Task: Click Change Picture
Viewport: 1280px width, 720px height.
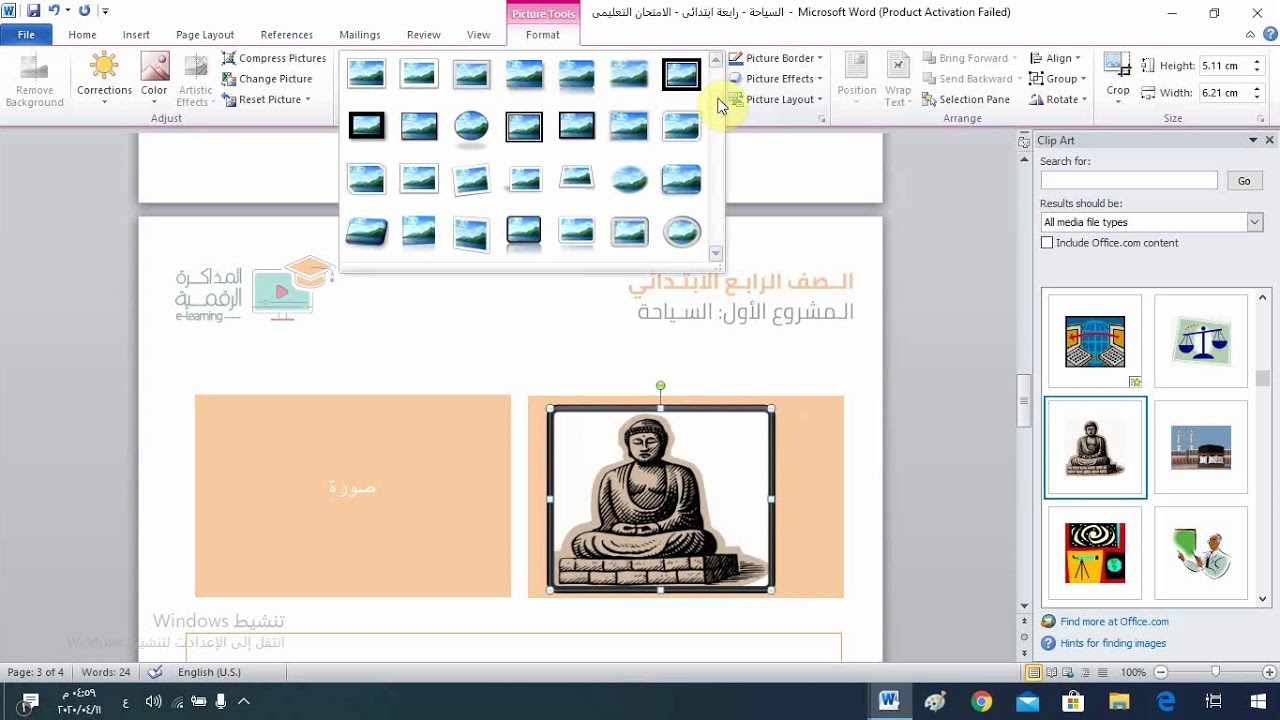Action: coord(267,79)
